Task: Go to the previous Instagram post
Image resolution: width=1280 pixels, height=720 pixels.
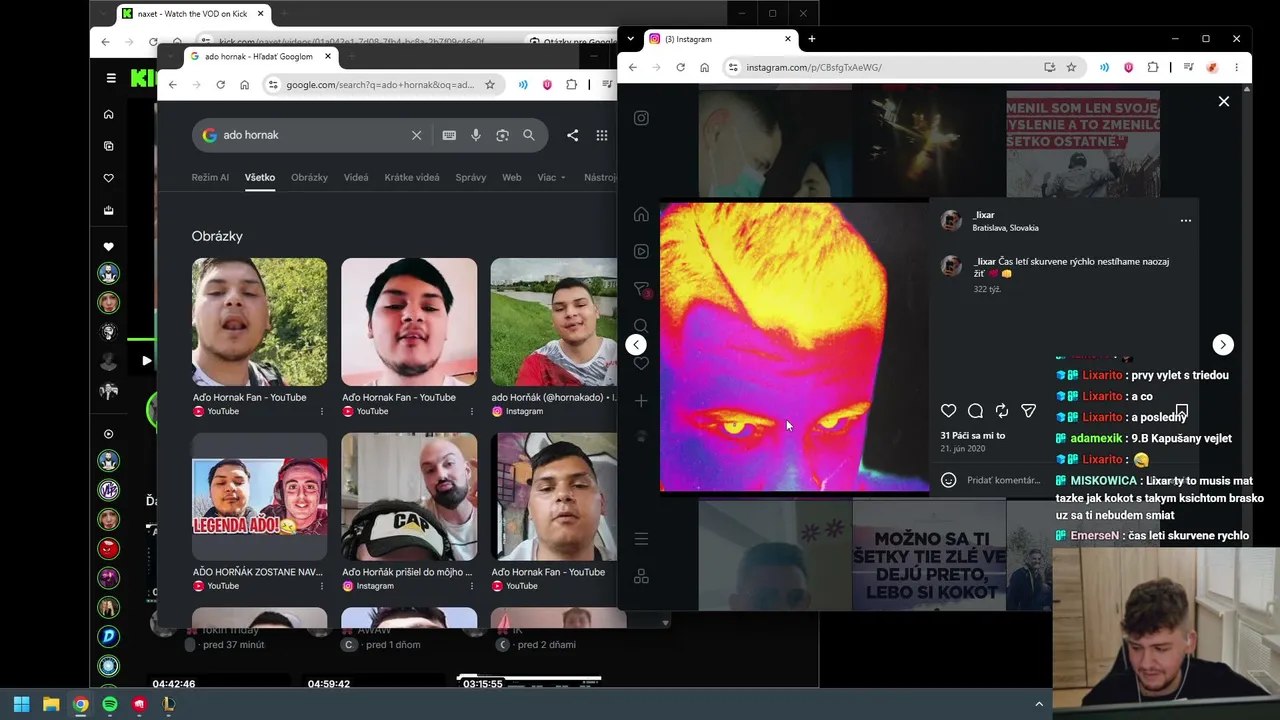Action: coord(636,345)
